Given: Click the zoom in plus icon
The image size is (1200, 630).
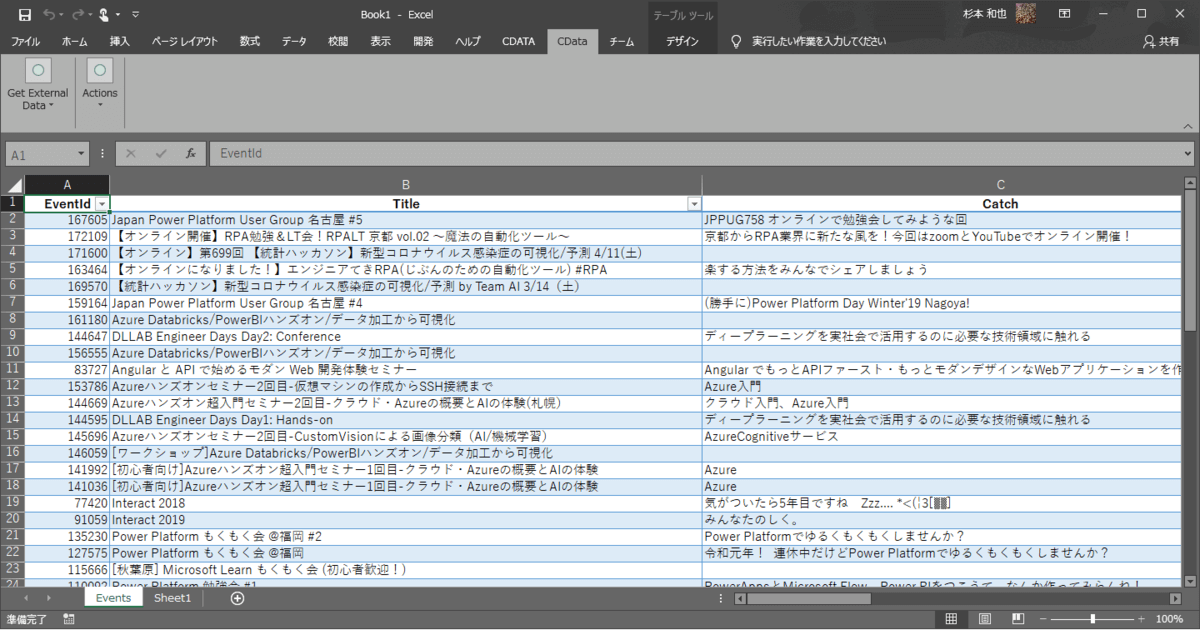Looking at the screenshot, I should (x=1142, y=619).
